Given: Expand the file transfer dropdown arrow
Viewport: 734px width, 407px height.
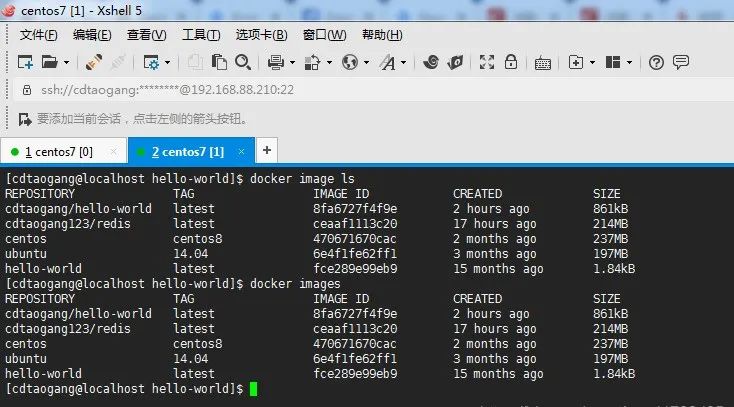Looking at the screenshot, I should click(330, 62).
